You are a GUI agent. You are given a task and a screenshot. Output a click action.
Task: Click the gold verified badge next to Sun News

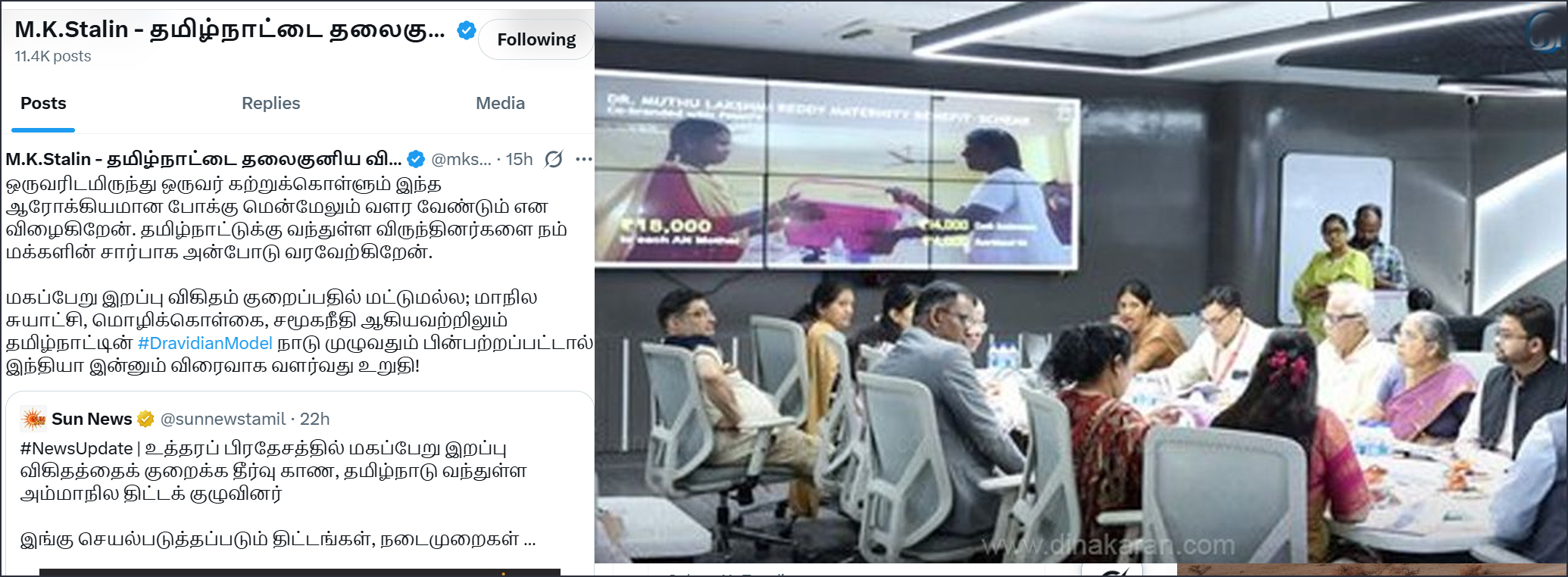point(145,419)
